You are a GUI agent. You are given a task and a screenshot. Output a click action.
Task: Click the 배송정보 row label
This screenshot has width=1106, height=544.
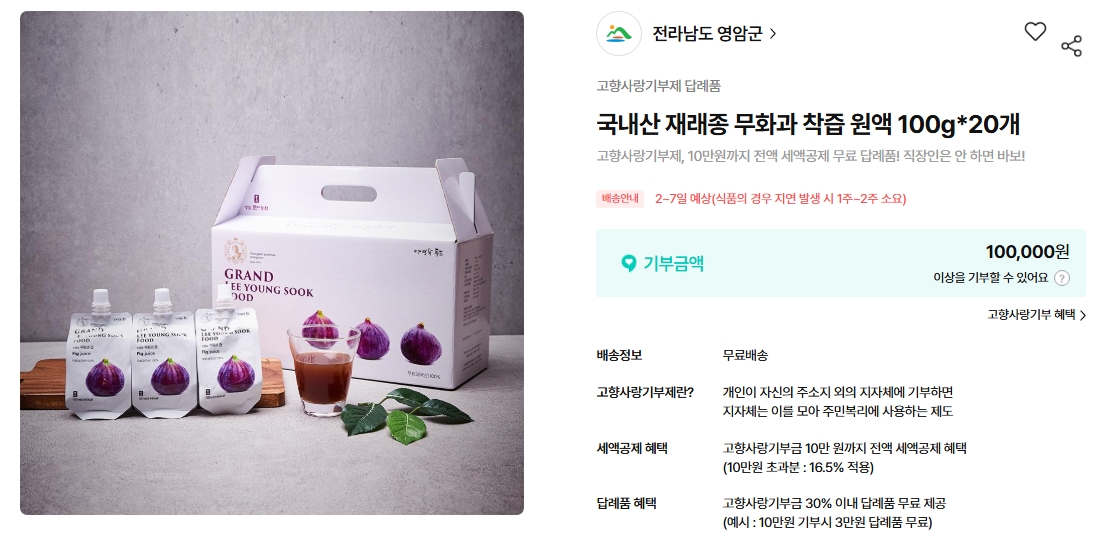pos(619,355)
